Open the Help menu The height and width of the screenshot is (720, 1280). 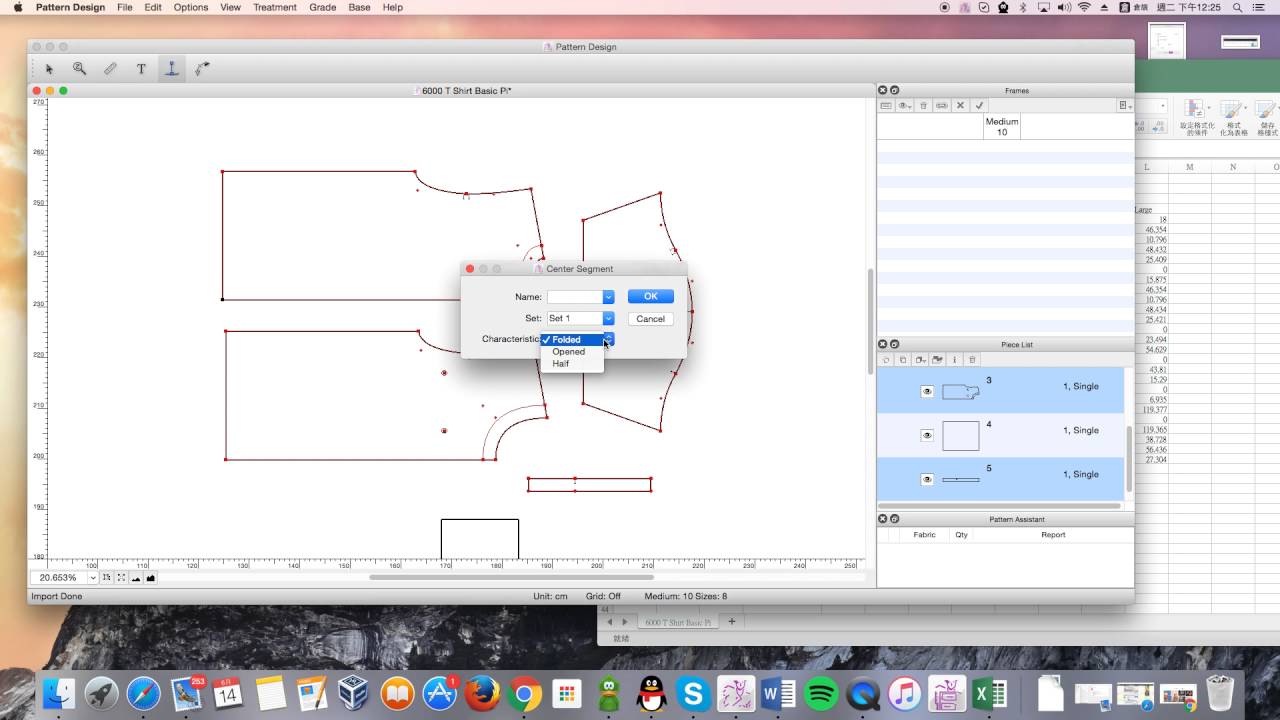[393, 7]
